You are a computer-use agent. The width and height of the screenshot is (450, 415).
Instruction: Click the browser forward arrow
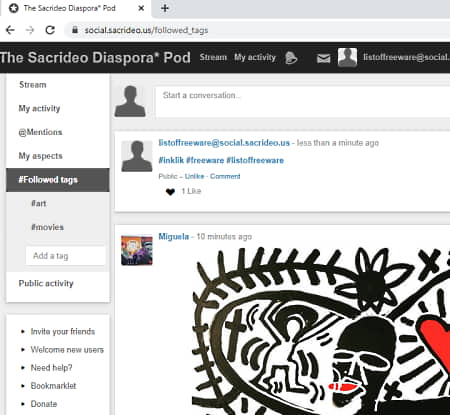point(30,30)
